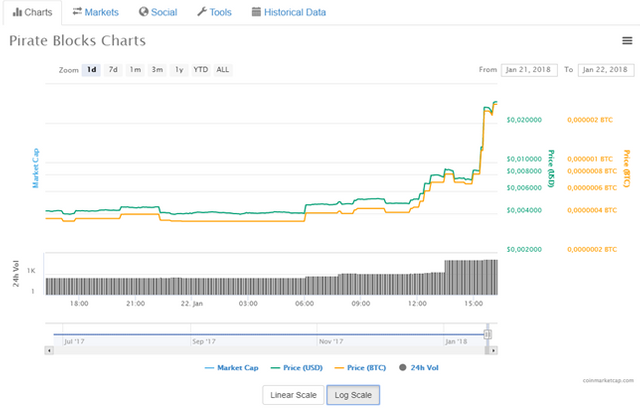Click the navigator left scroll arrow
The width and height of the screenshot is (640, 409).
49,350
